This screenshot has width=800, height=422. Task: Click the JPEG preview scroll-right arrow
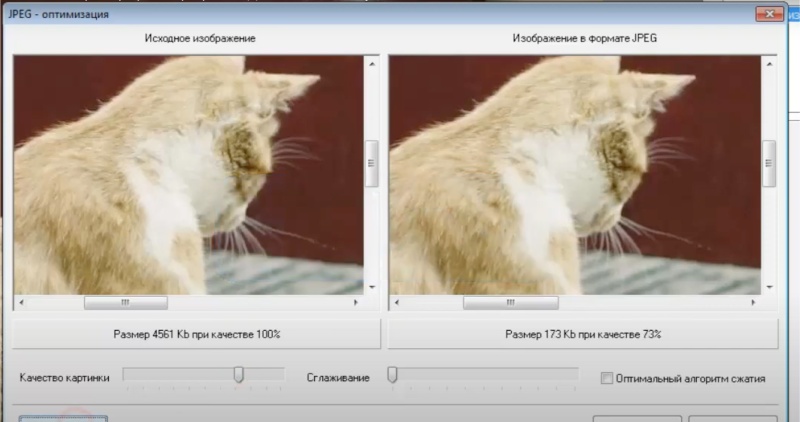(753, 303)
